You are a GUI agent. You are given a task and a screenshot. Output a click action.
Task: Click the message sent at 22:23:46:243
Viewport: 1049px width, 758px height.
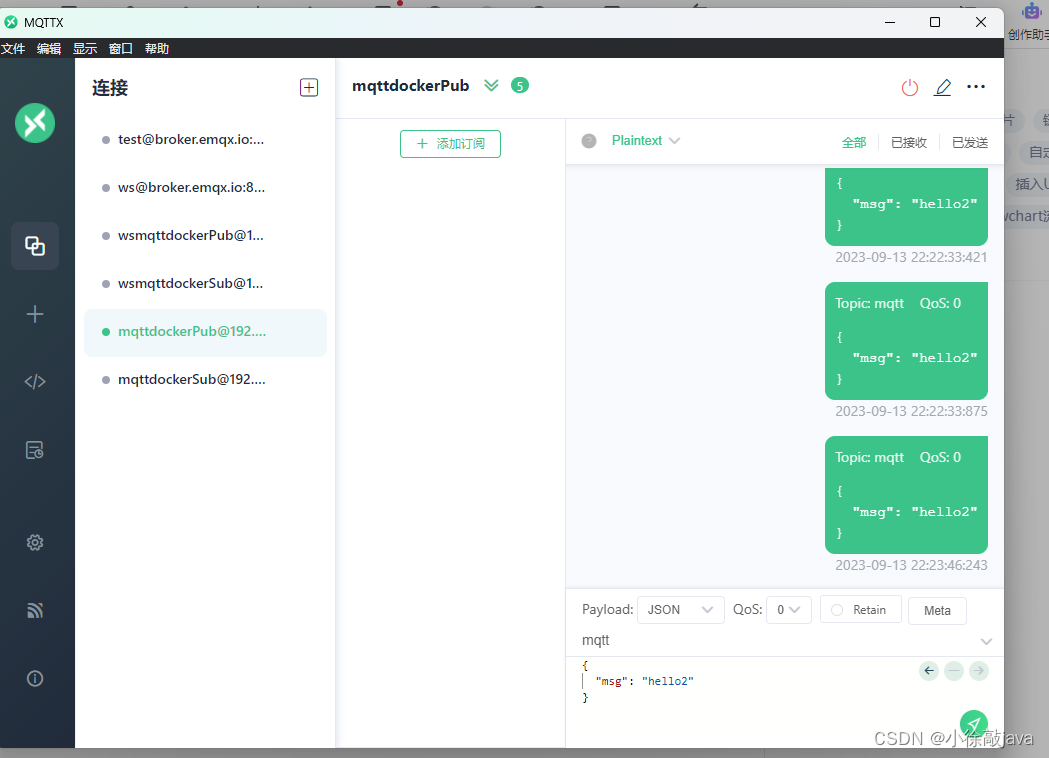click(x=907, y=495)
